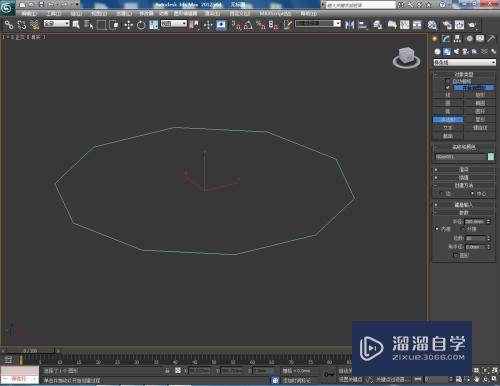Open the selection filter dropdown

click(x=57, y=24)
